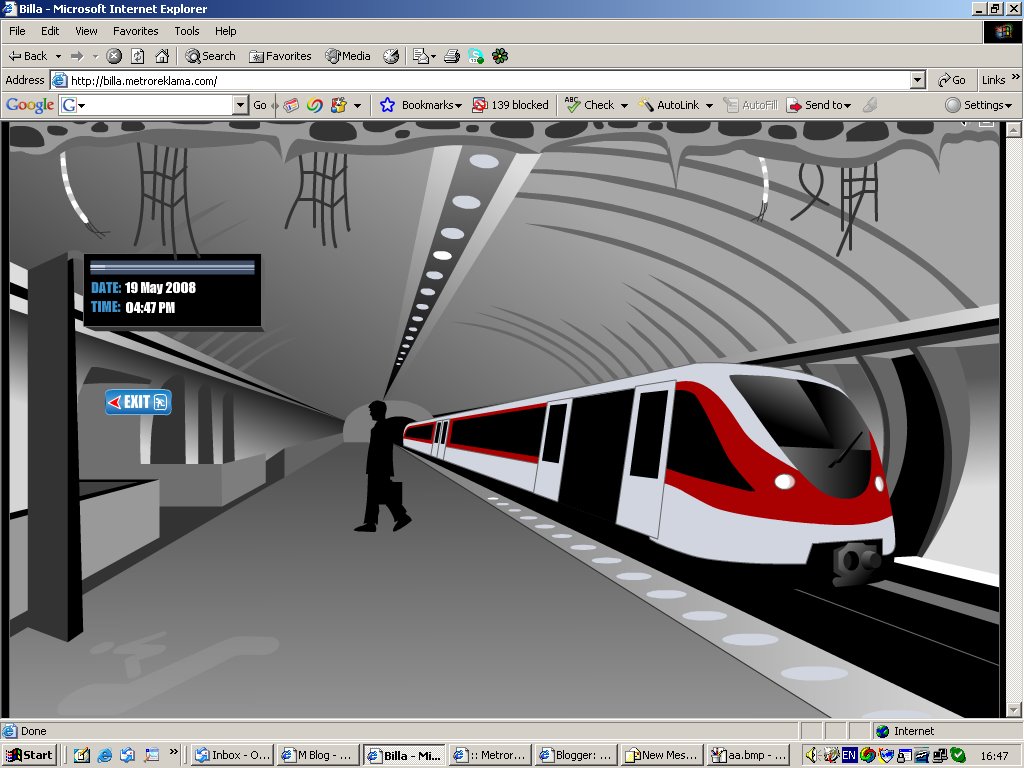Expand the AutoLink dropdown arrow
This screenshot has width=1024, height=768.
709,106
